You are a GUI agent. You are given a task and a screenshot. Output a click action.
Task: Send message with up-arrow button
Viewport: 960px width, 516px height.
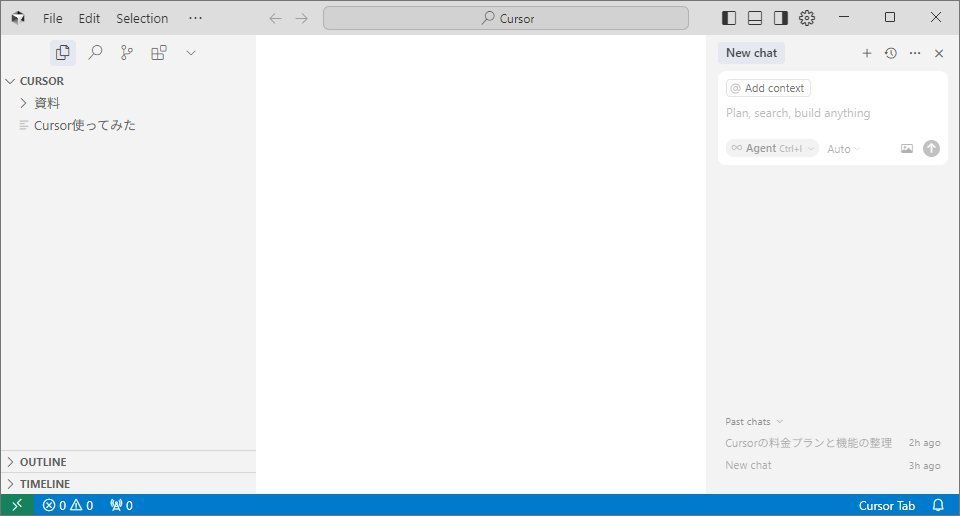[931, 148]
